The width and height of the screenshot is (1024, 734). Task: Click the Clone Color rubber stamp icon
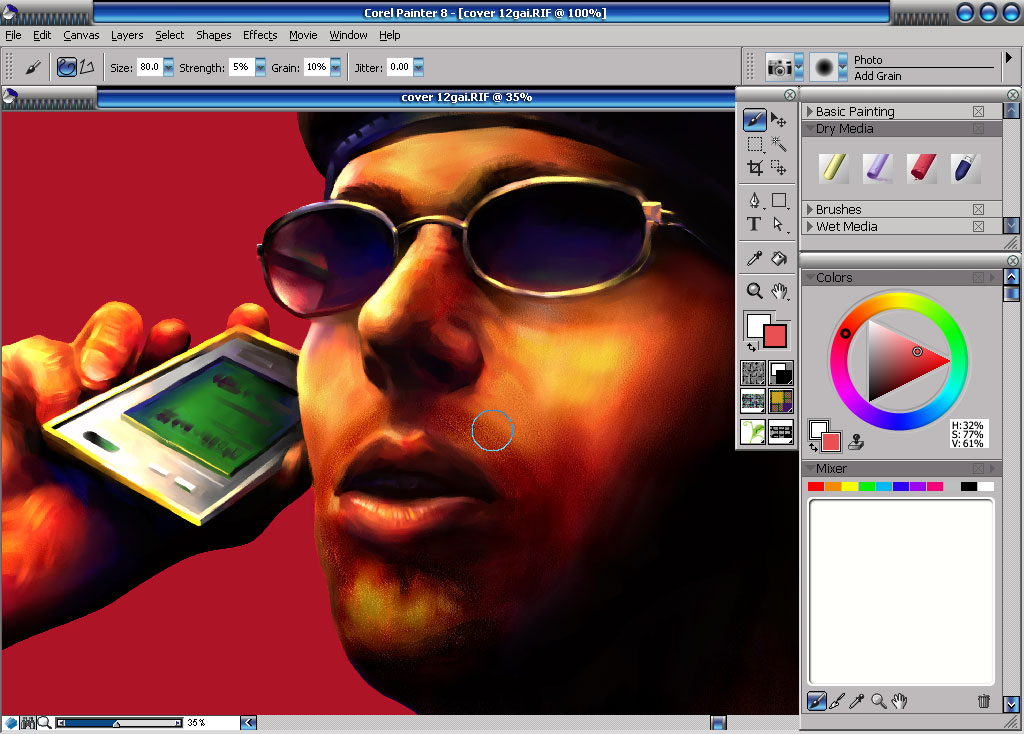(856, 442)
